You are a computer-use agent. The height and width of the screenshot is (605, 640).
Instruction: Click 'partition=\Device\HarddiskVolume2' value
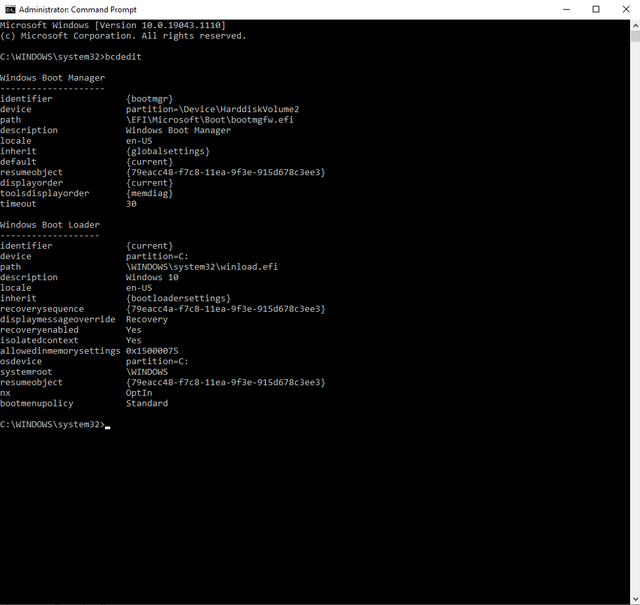tap(212, 109)
